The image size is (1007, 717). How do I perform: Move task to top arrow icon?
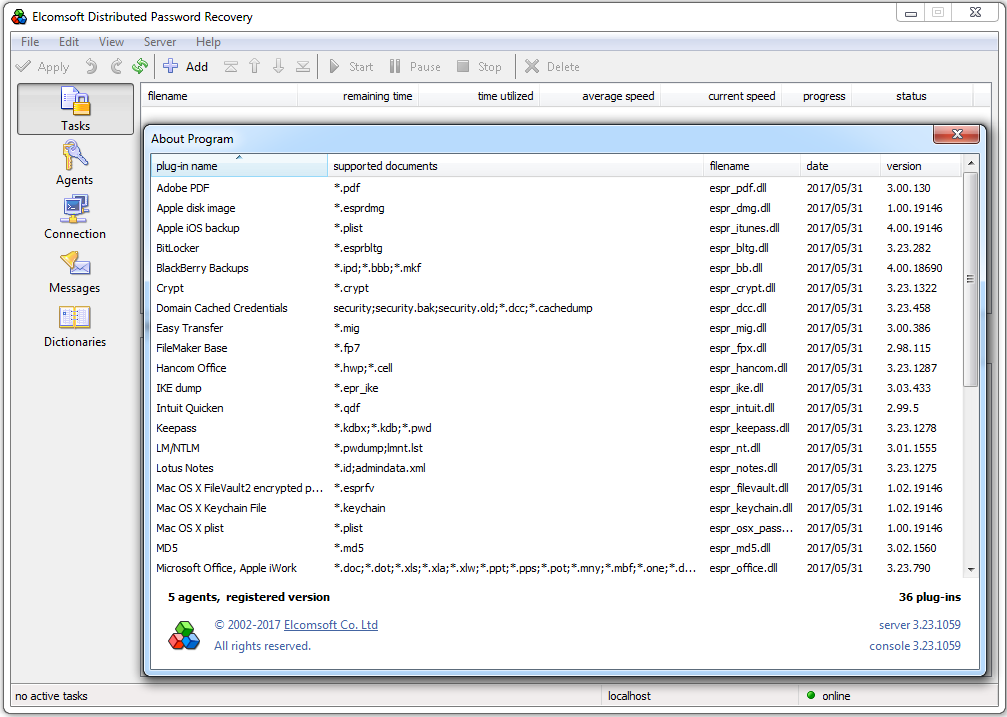[x=231, y=66]
